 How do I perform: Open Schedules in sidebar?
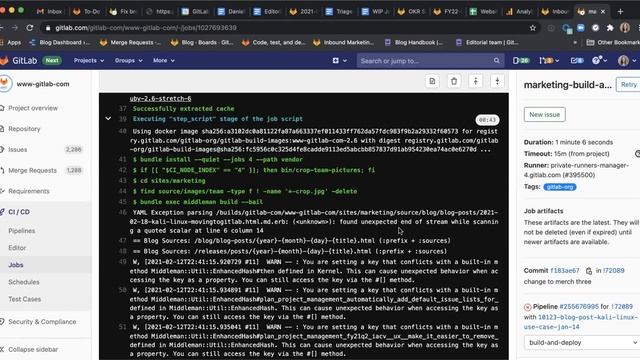click(24, 282)
